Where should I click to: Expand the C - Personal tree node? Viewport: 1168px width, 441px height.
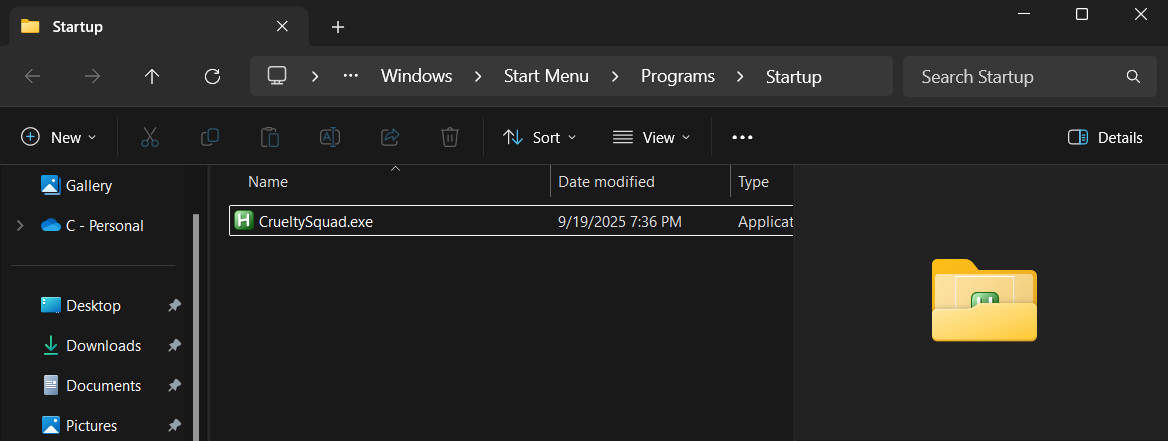tap(20, 226)
